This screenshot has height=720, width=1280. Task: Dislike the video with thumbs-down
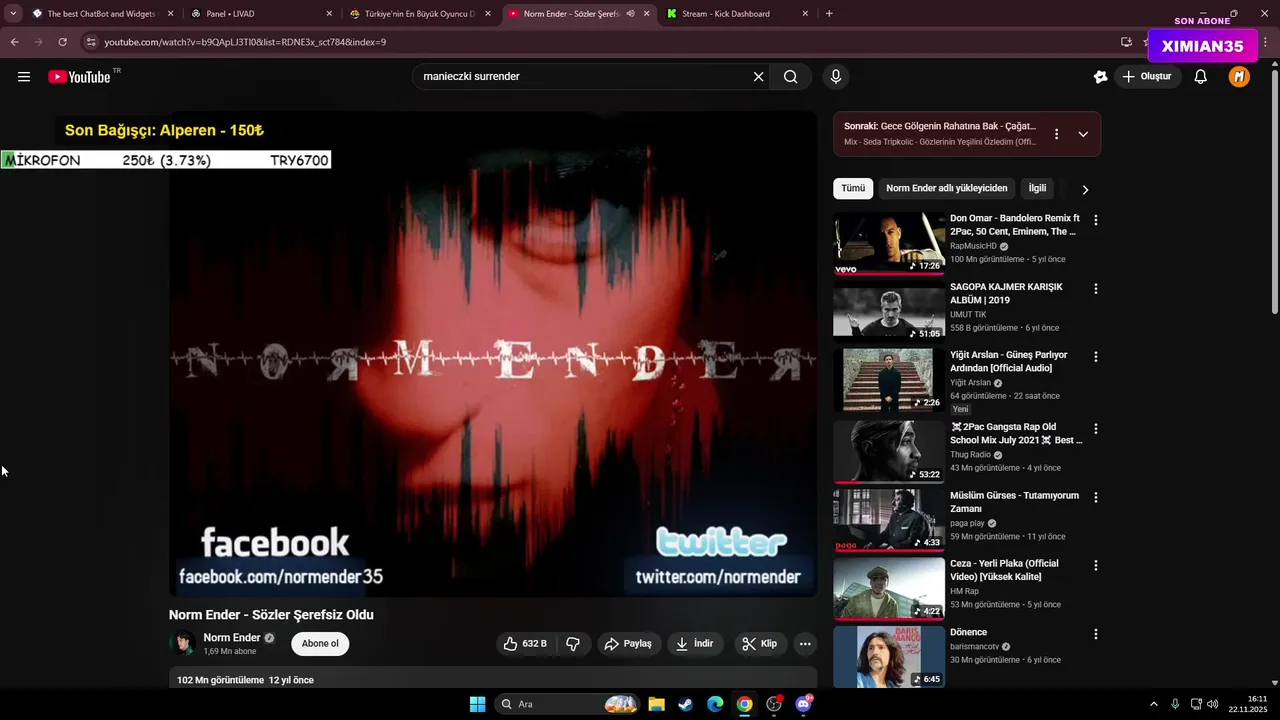(573, 644)
